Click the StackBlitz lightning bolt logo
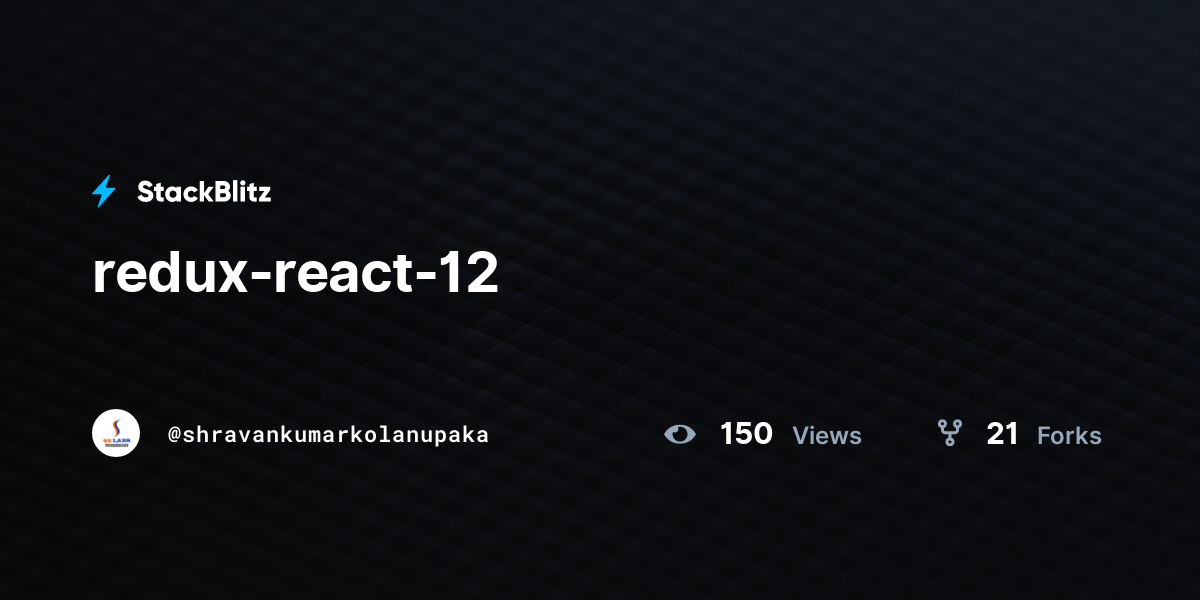Screen dimensions: 1200x600 click(x=104, y=191)
